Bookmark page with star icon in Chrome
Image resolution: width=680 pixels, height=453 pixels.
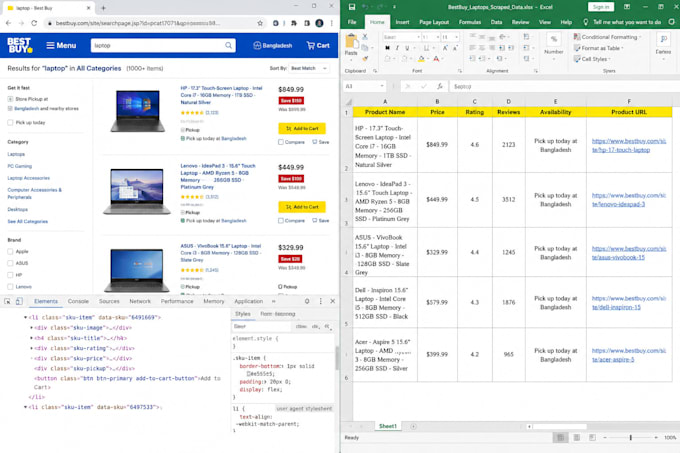coord(260,23)
